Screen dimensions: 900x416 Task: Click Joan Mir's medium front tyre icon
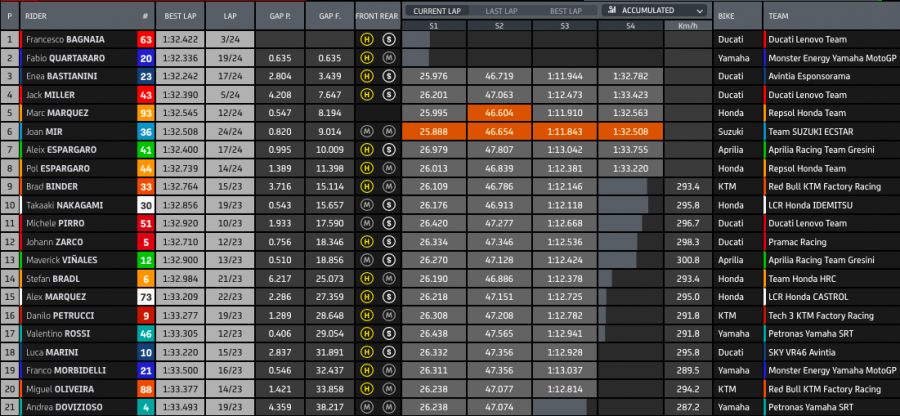tap(366, 131)
